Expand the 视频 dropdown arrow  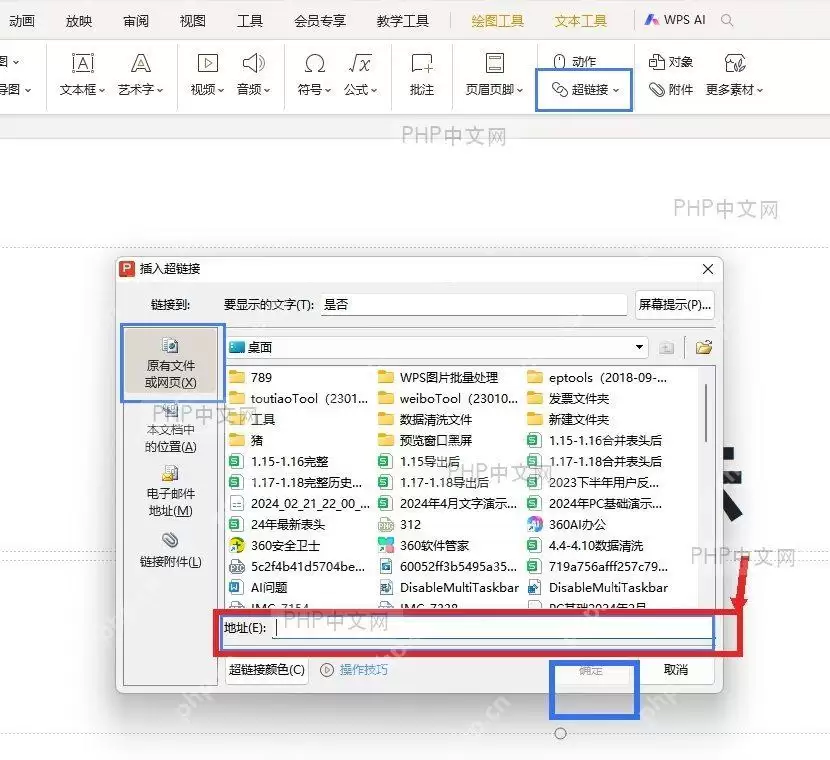[221, 91]
